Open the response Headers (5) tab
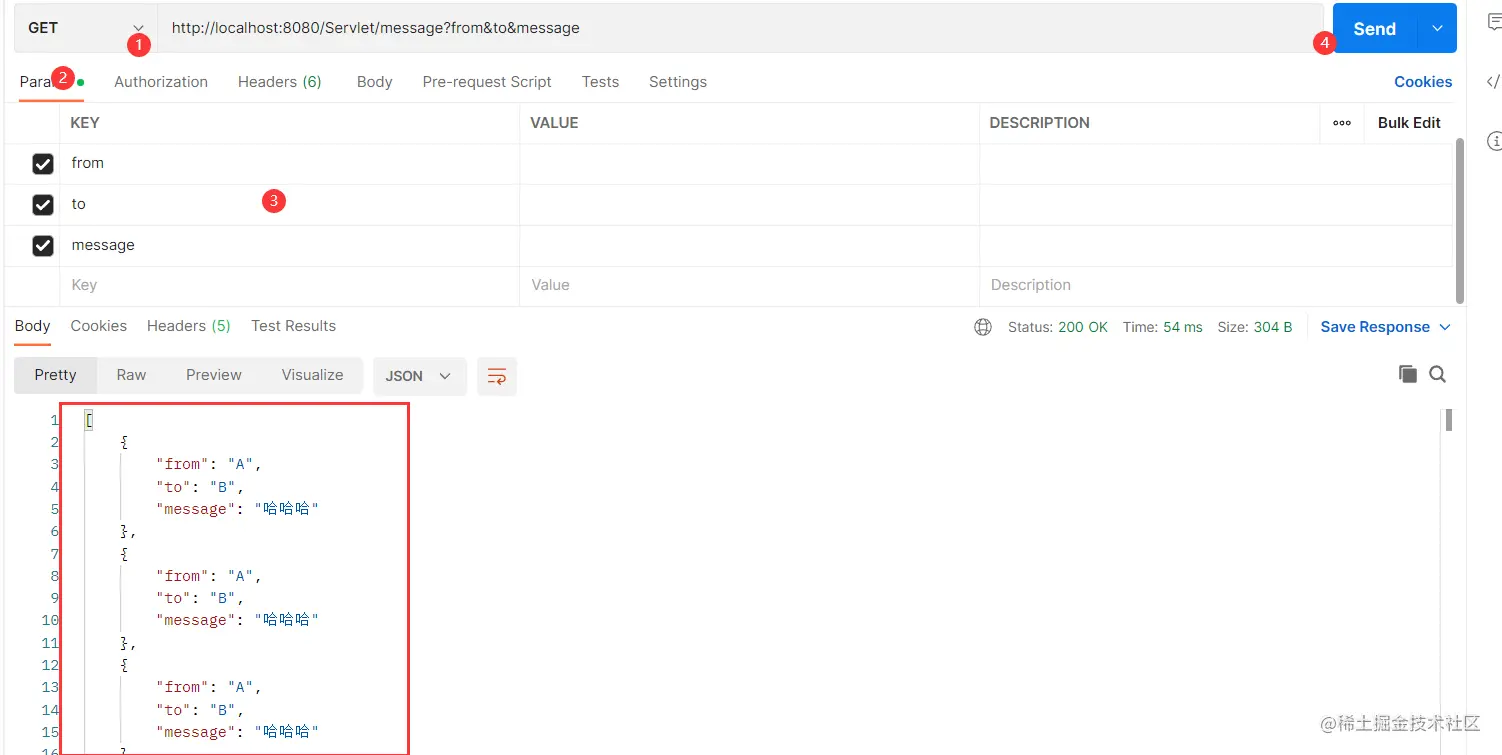The width and height of the screenshot is (1502, 755). click(x=189, y=326)
